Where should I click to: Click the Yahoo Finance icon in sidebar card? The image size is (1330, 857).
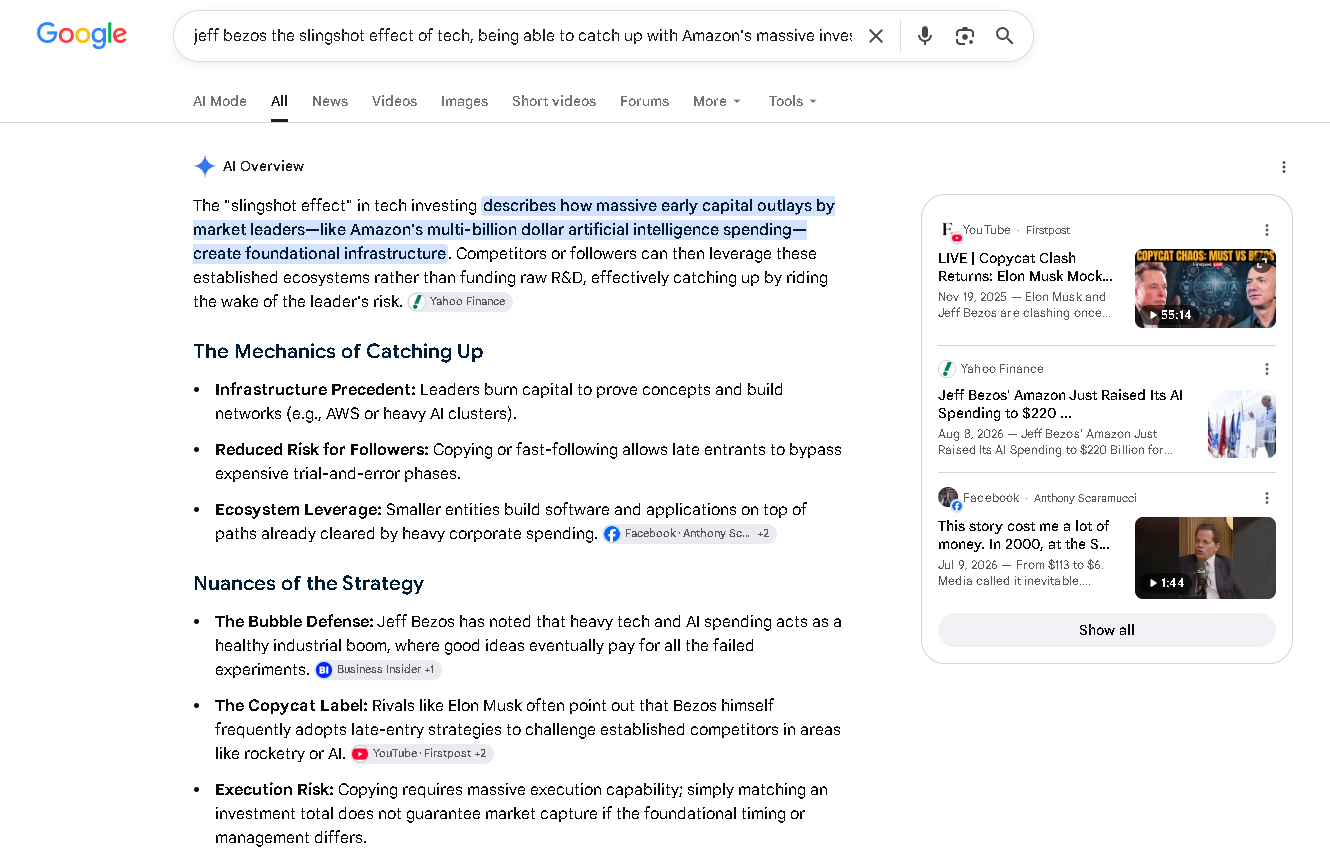947,369
